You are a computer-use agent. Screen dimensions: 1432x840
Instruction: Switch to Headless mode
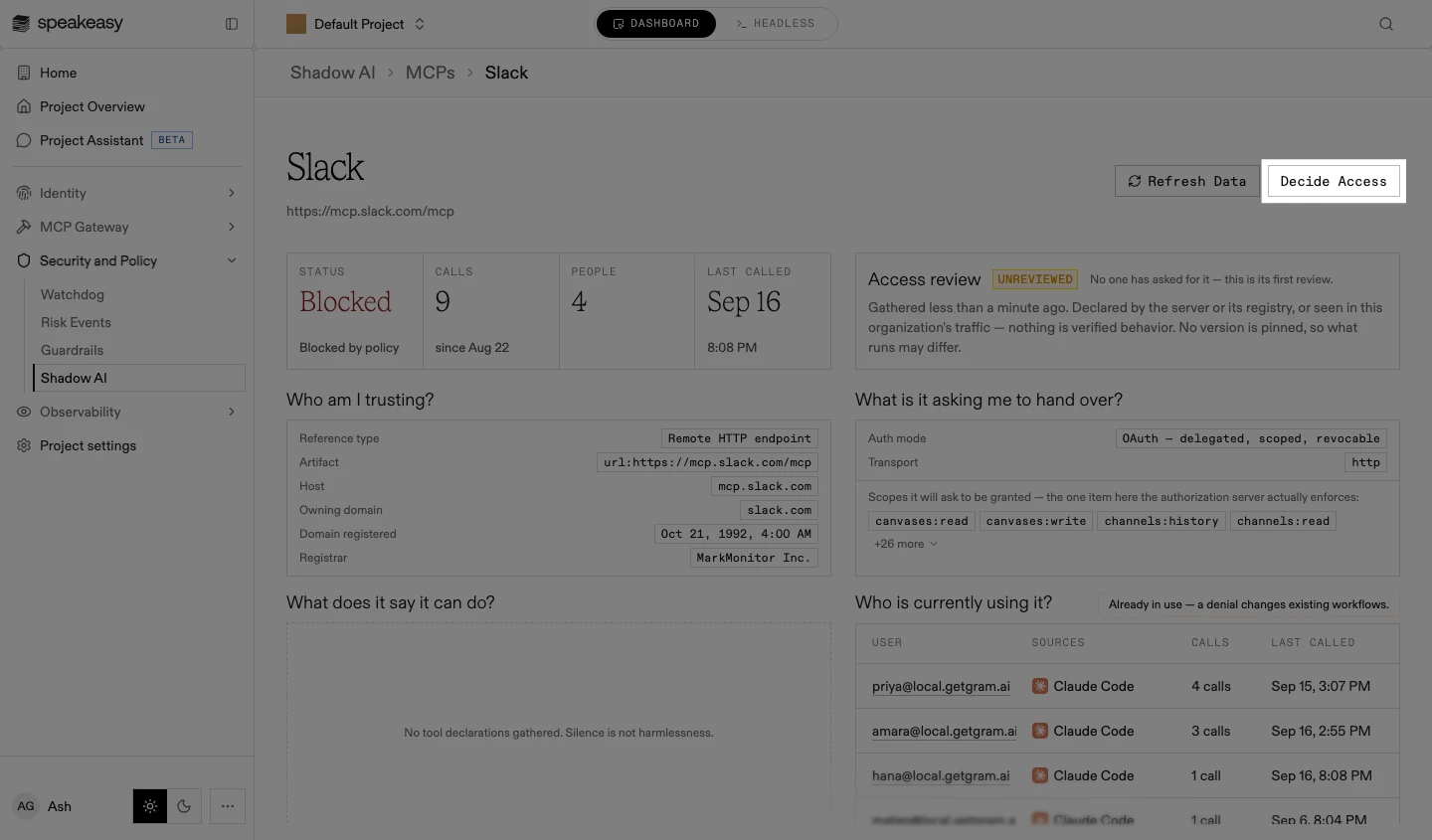776,24
